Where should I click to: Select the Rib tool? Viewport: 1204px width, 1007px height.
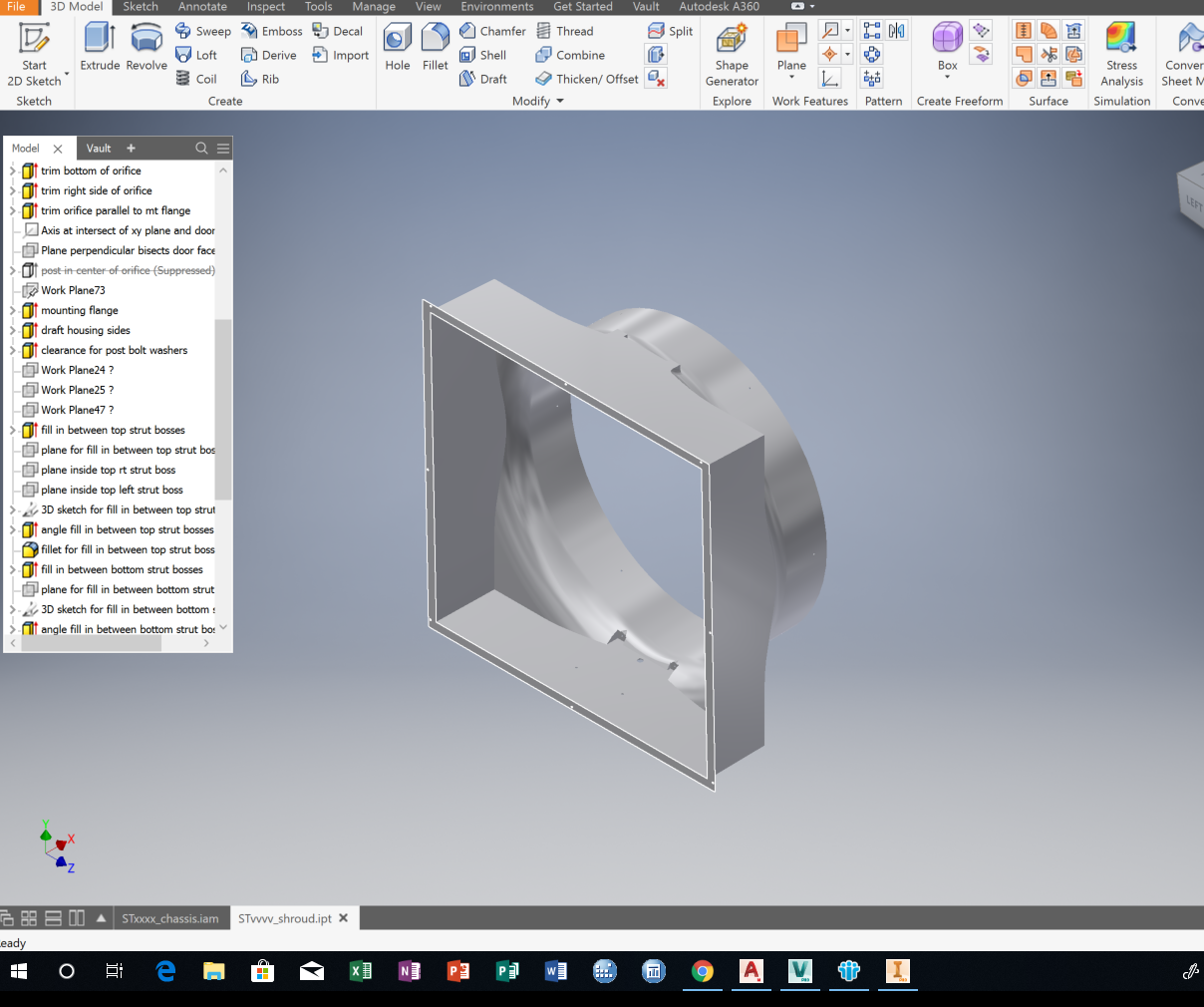pyautogui.click(x=260, y=79)
